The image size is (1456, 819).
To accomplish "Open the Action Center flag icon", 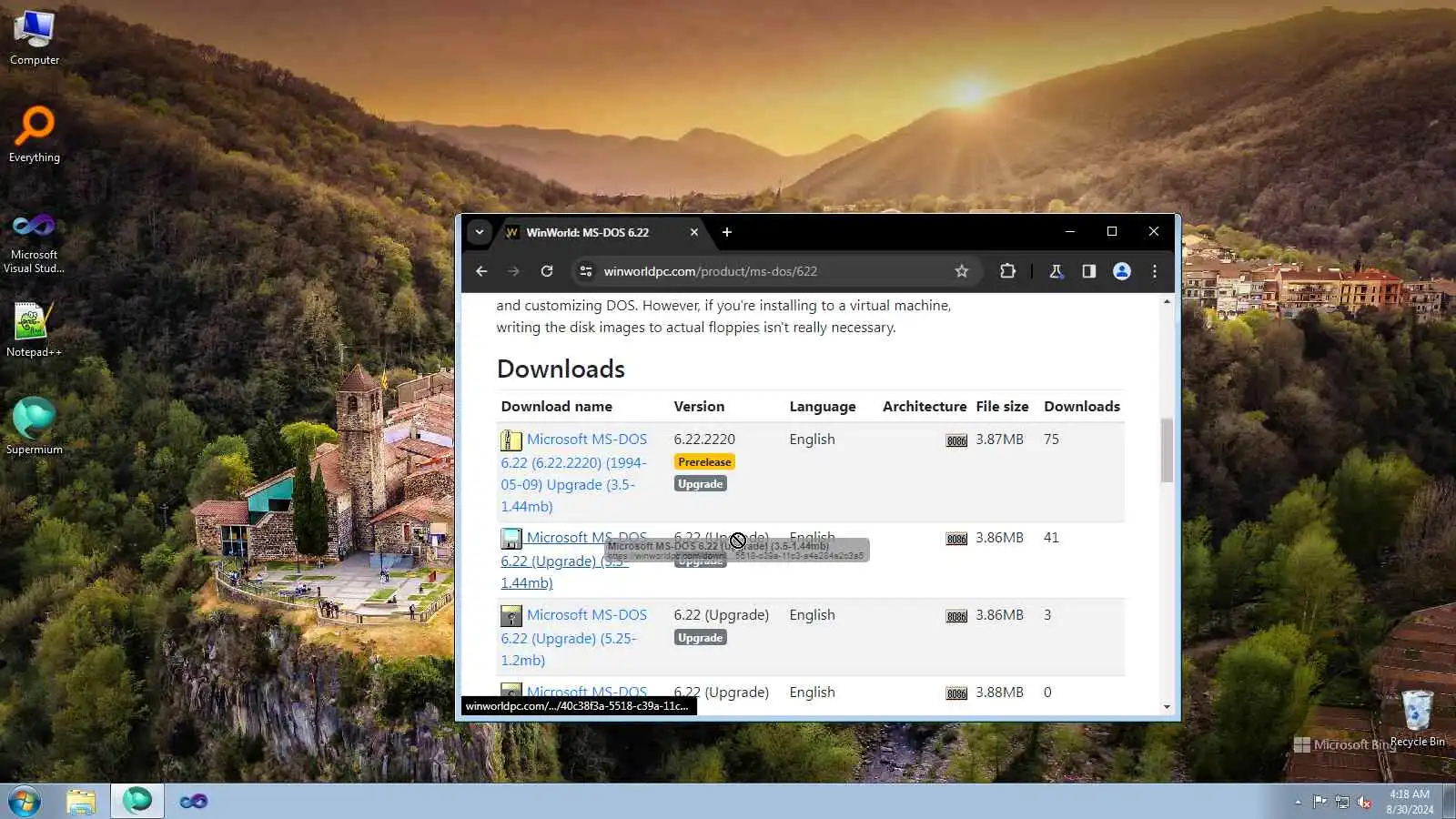I will pos(1319,802).
